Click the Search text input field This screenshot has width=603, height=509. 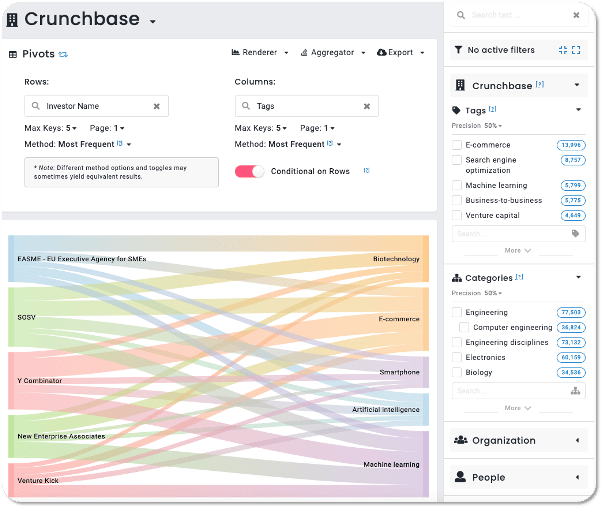point(519,15)
